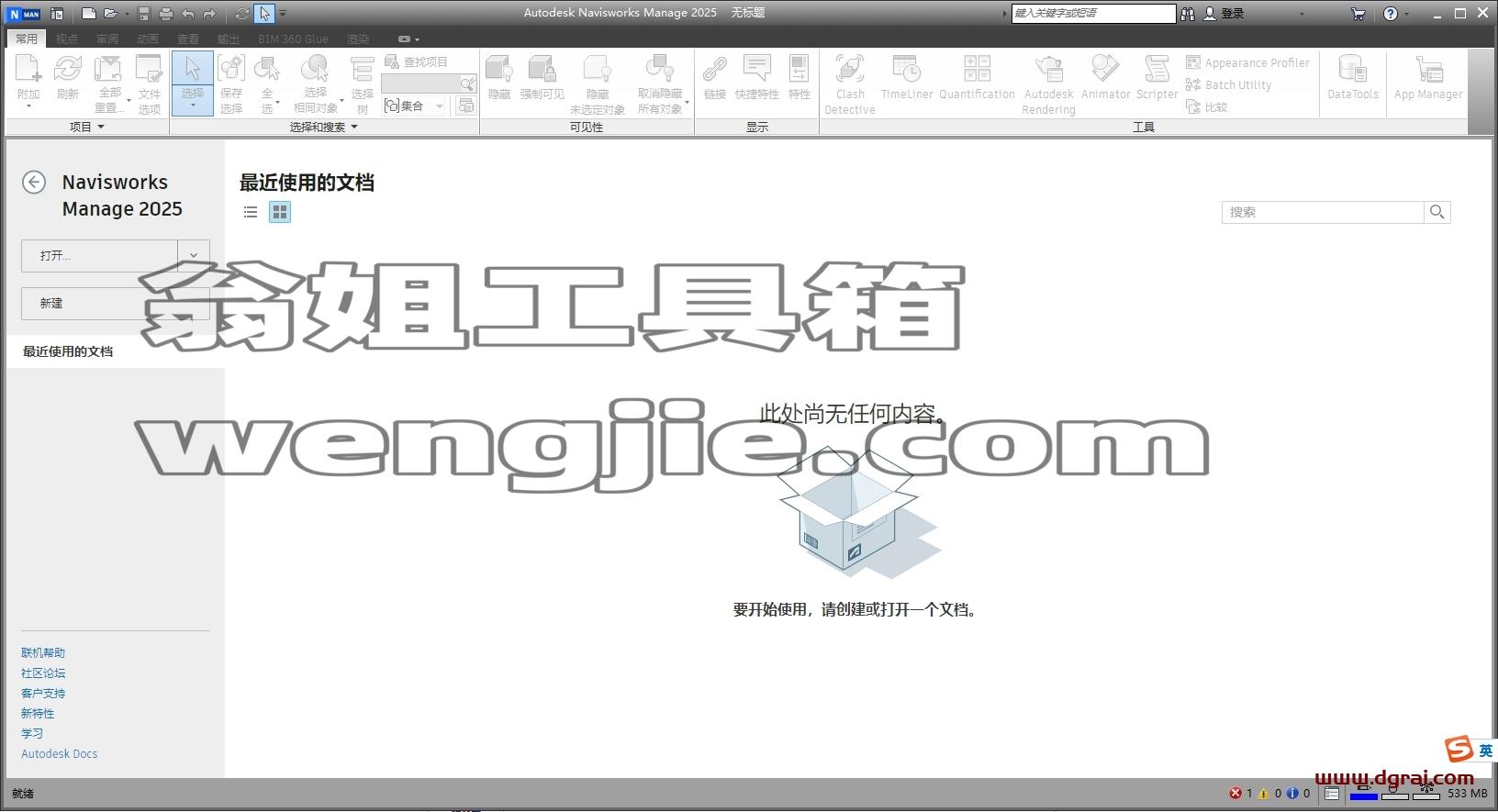Click the Redo arrow in quick access toolbar

tap(210, 14)
